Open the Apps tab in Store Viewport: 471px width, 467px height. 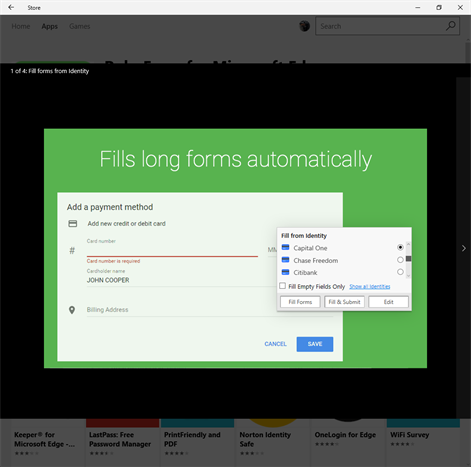pos(50,26)
